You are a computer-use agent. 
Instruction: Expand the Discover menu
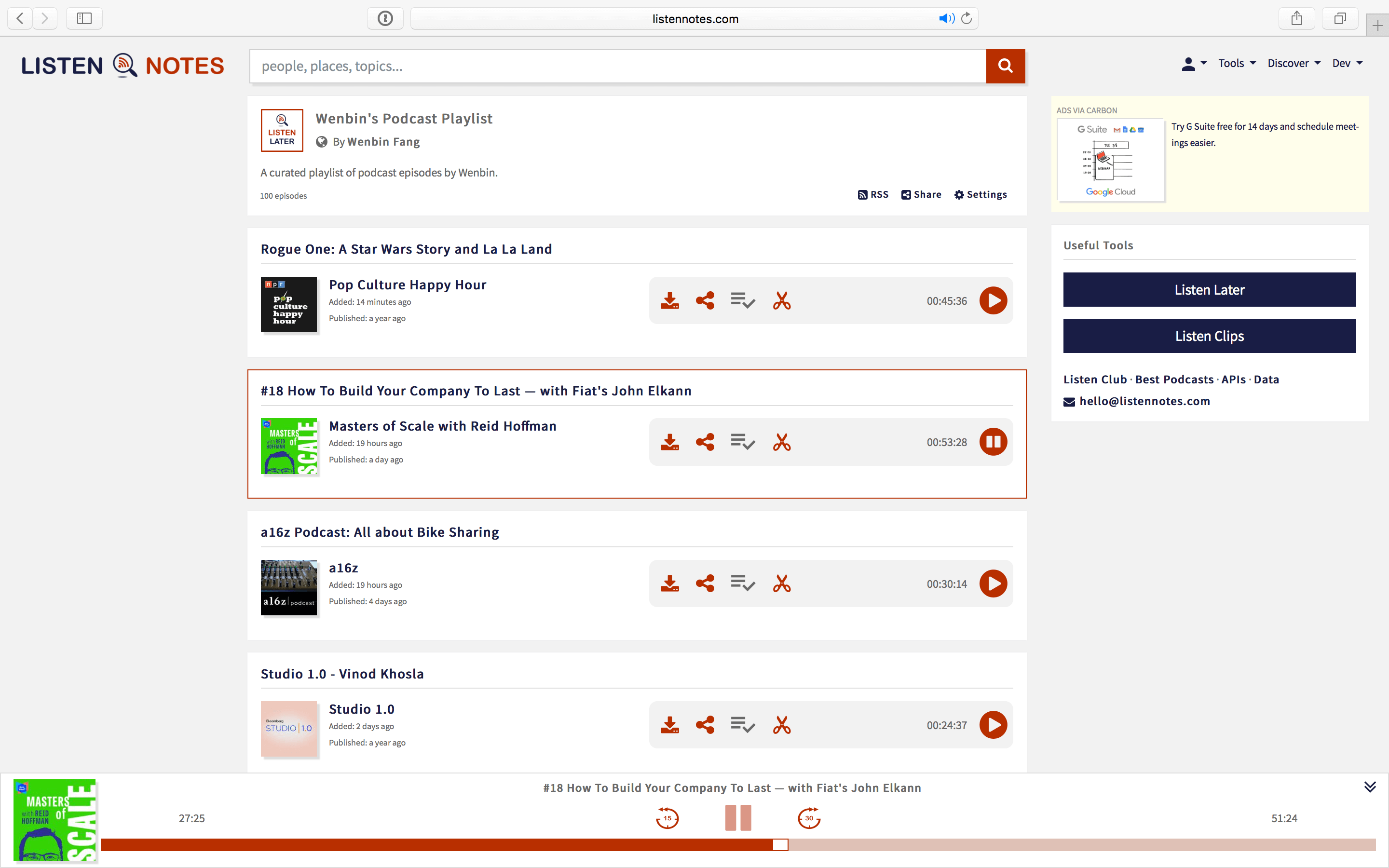pos(1294,64)
